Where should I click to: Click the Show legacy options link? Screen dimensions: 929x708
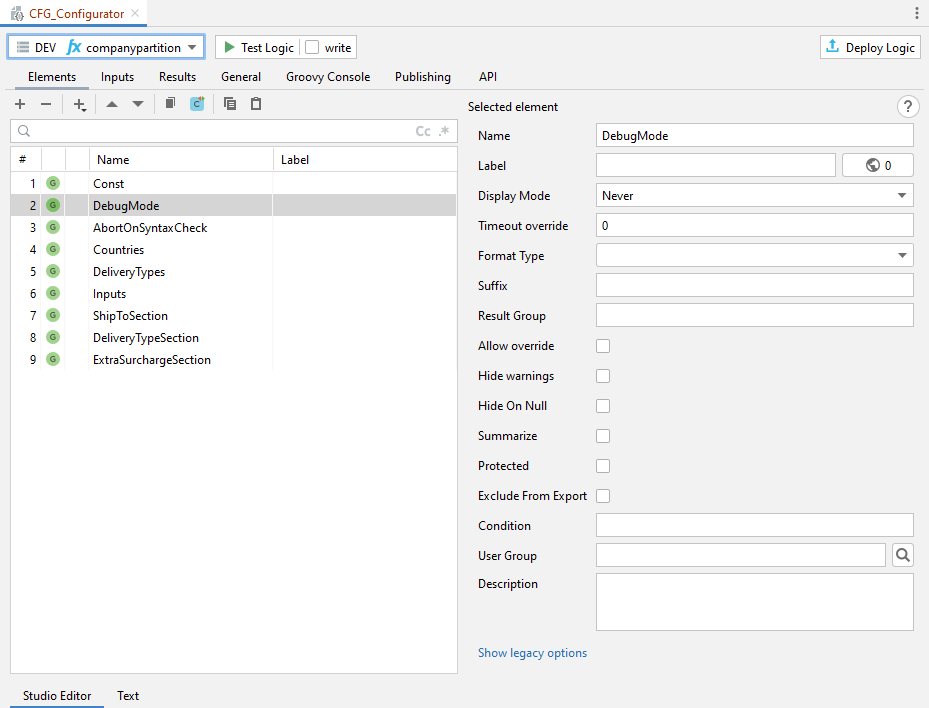click(x=532, y=653)
